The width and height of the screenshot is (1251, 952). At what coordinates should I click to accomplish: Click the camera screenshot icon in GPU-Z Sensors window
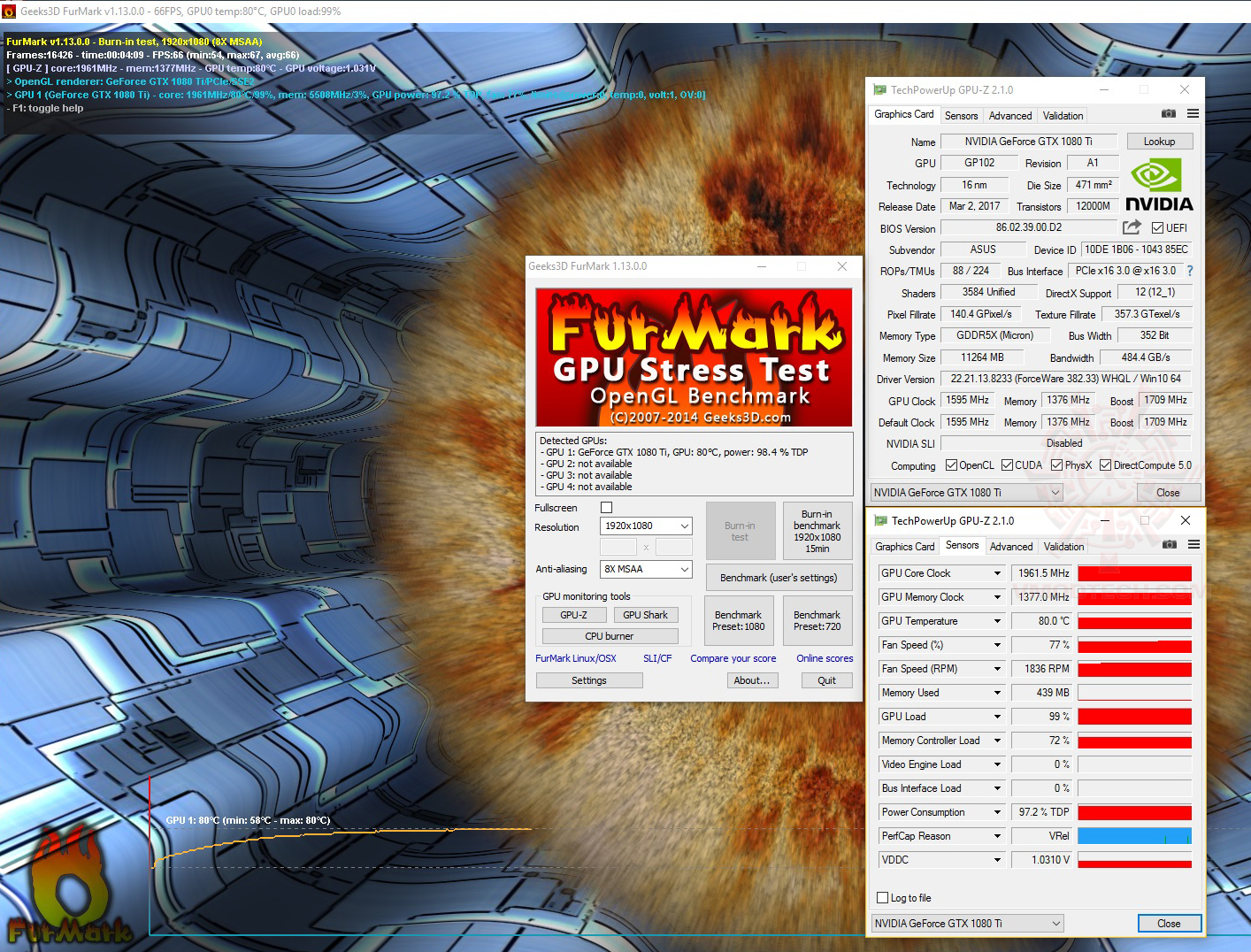1170,545
